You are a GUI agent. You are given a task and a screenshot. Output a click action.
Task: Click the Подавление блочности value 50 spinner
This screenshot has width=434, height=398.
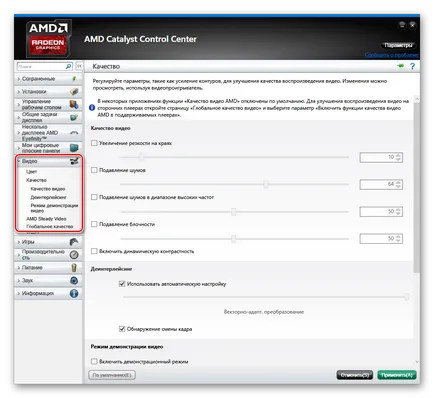398,238
